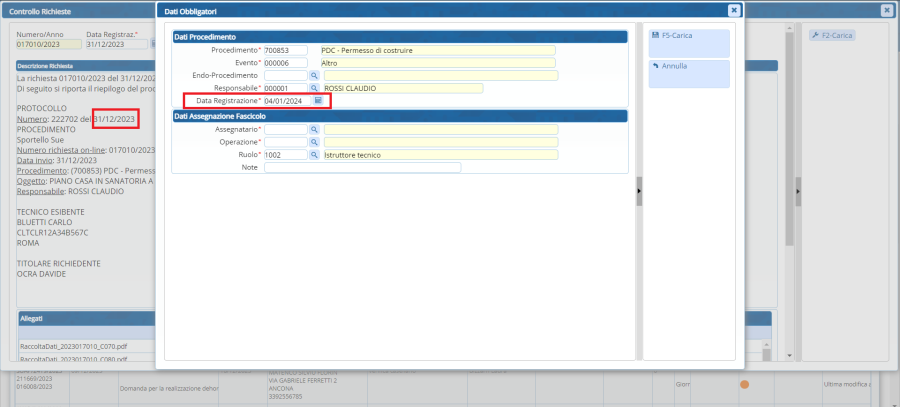
Task: Open the Data Registrazione calendar picker
Action: pos(318,101)
